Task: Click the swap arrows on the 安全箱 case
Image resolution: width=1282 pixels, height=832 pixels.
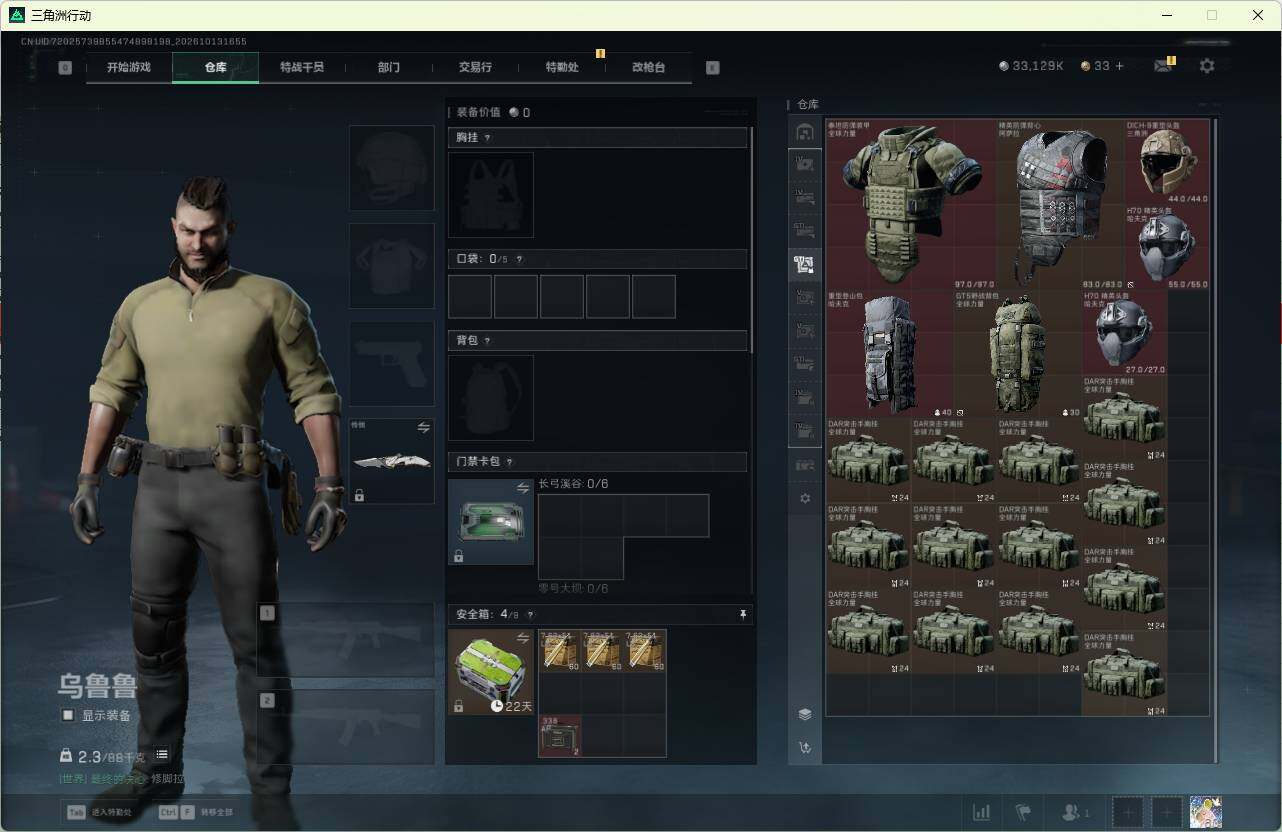Action: [522, 637]
